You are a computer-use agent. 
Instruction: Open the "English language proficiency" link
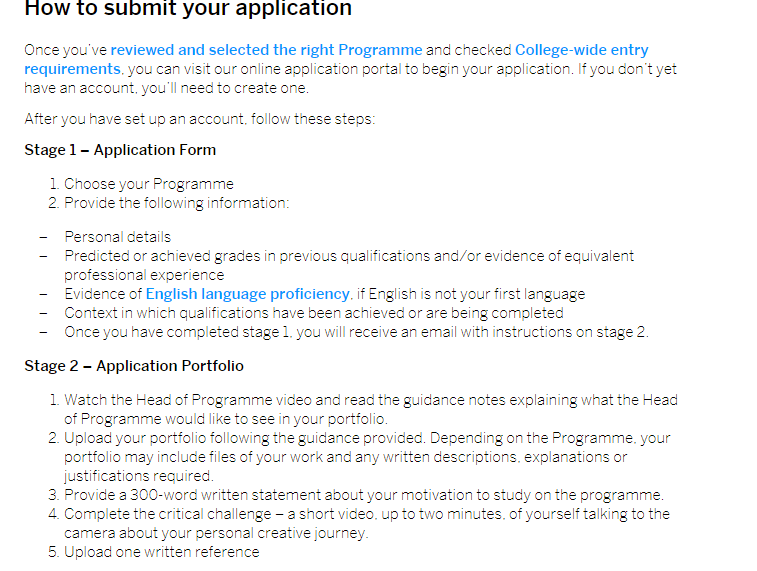(x=248, y=294)
